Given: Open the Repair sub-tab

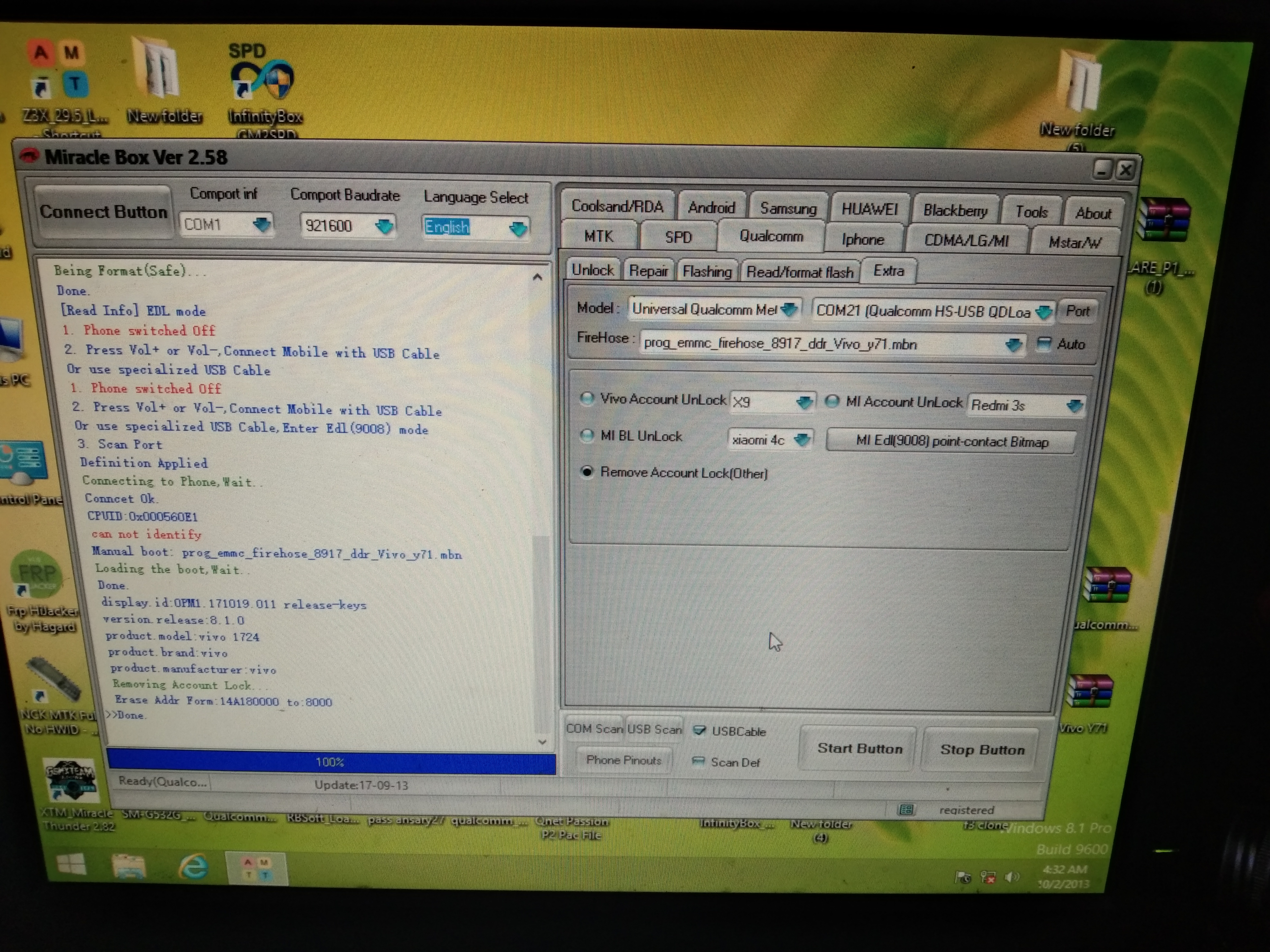Looking at the screenshot, I should pos(649,271).
